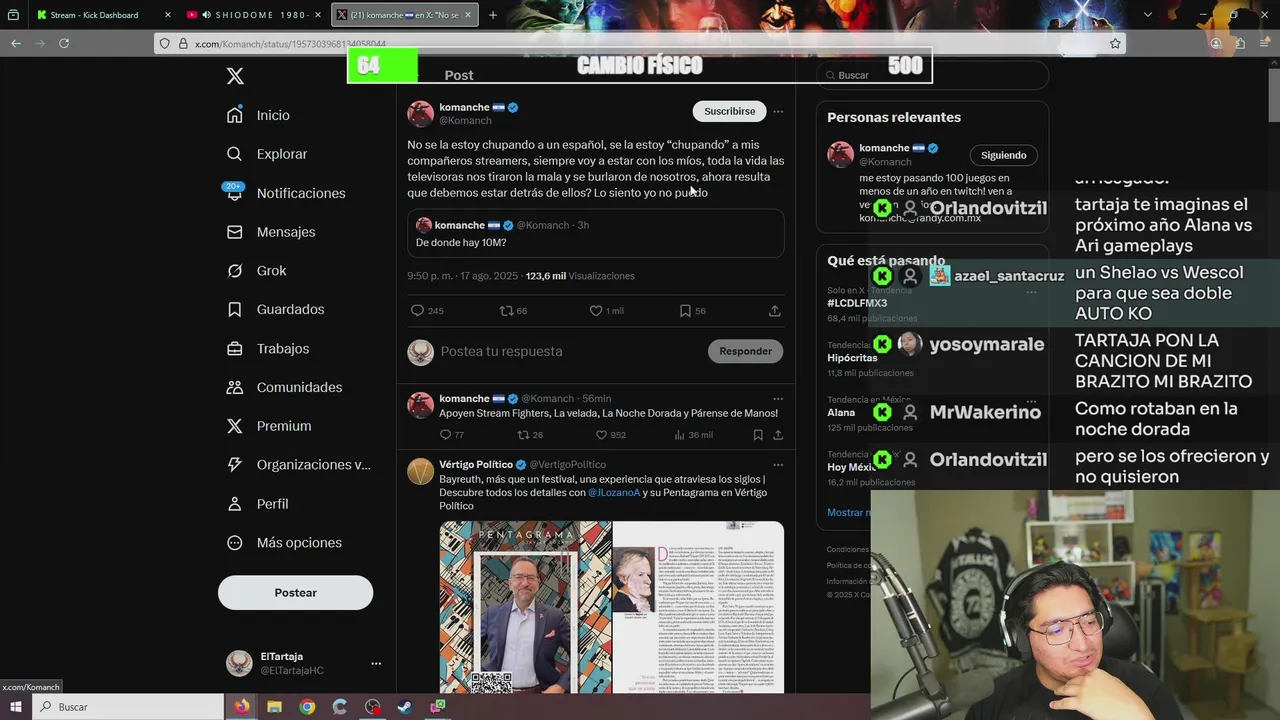Reload the page
The height and width of the screenshot is (720, 1280).
click(64, 43)
